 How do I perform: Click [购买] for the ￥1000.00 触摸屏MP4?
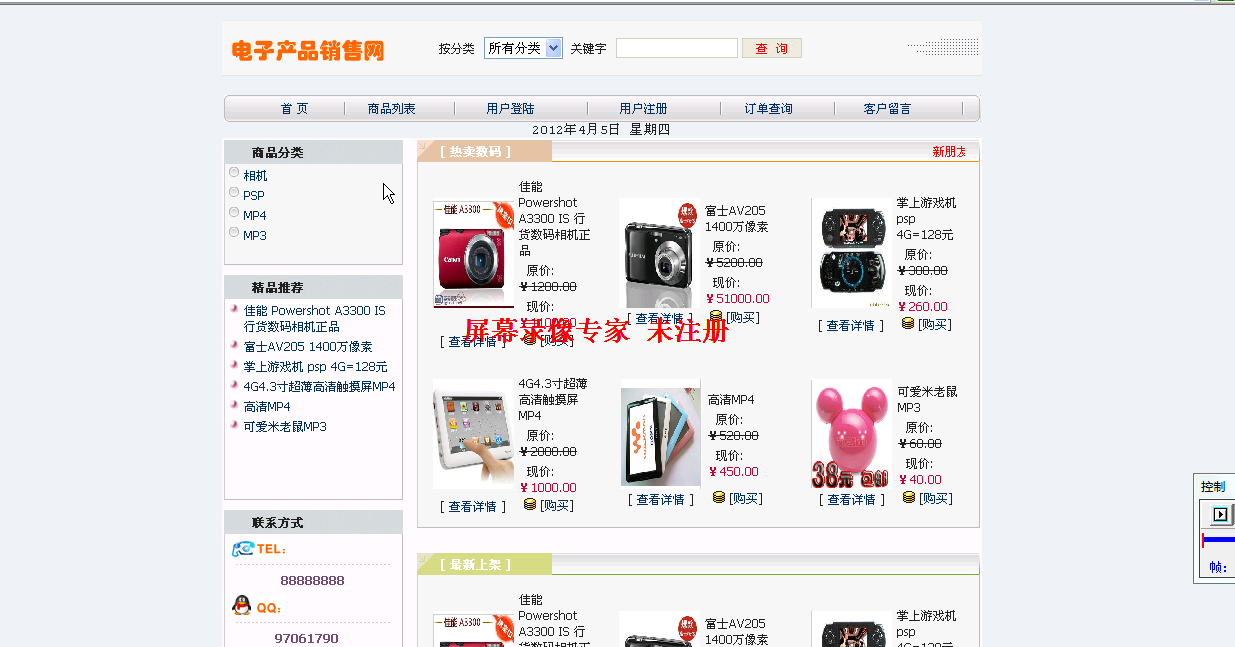[557, 506]
